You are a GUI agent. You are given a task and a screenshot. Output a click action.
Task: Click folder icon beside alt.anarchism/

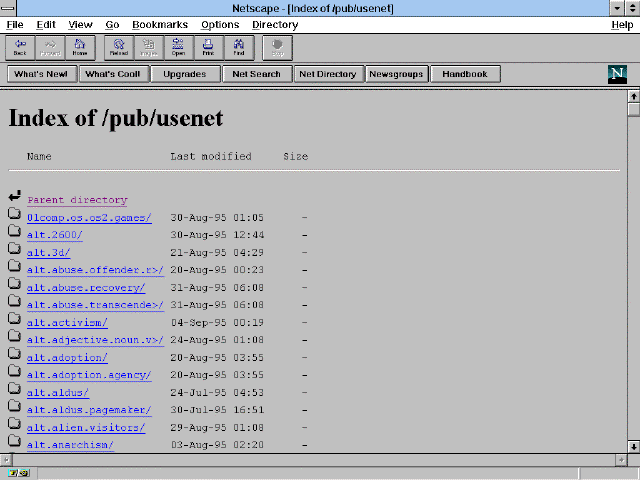click(x=14, y=441)
